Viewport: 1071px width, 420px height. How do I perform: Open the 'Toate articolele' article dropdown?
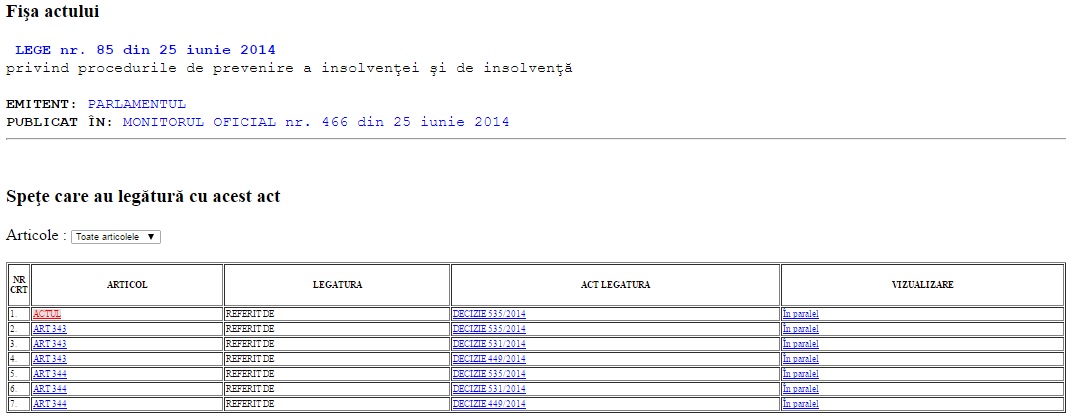pyautogui.click(x=116, y=237)
